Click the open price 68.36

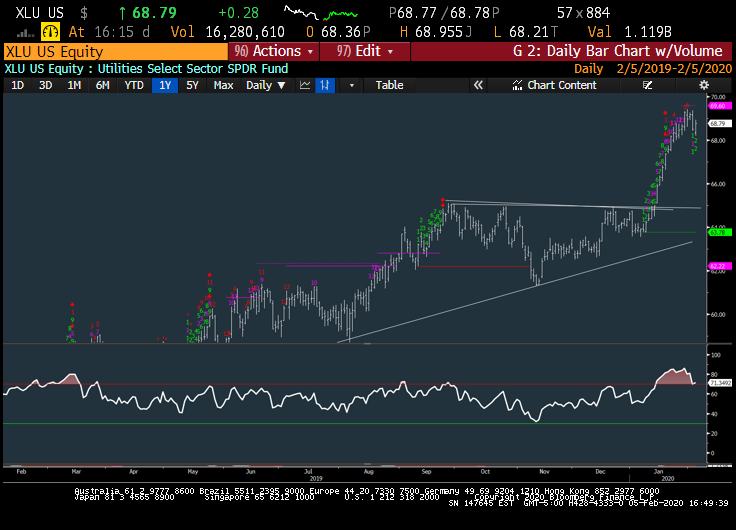[x=342, y=32]
